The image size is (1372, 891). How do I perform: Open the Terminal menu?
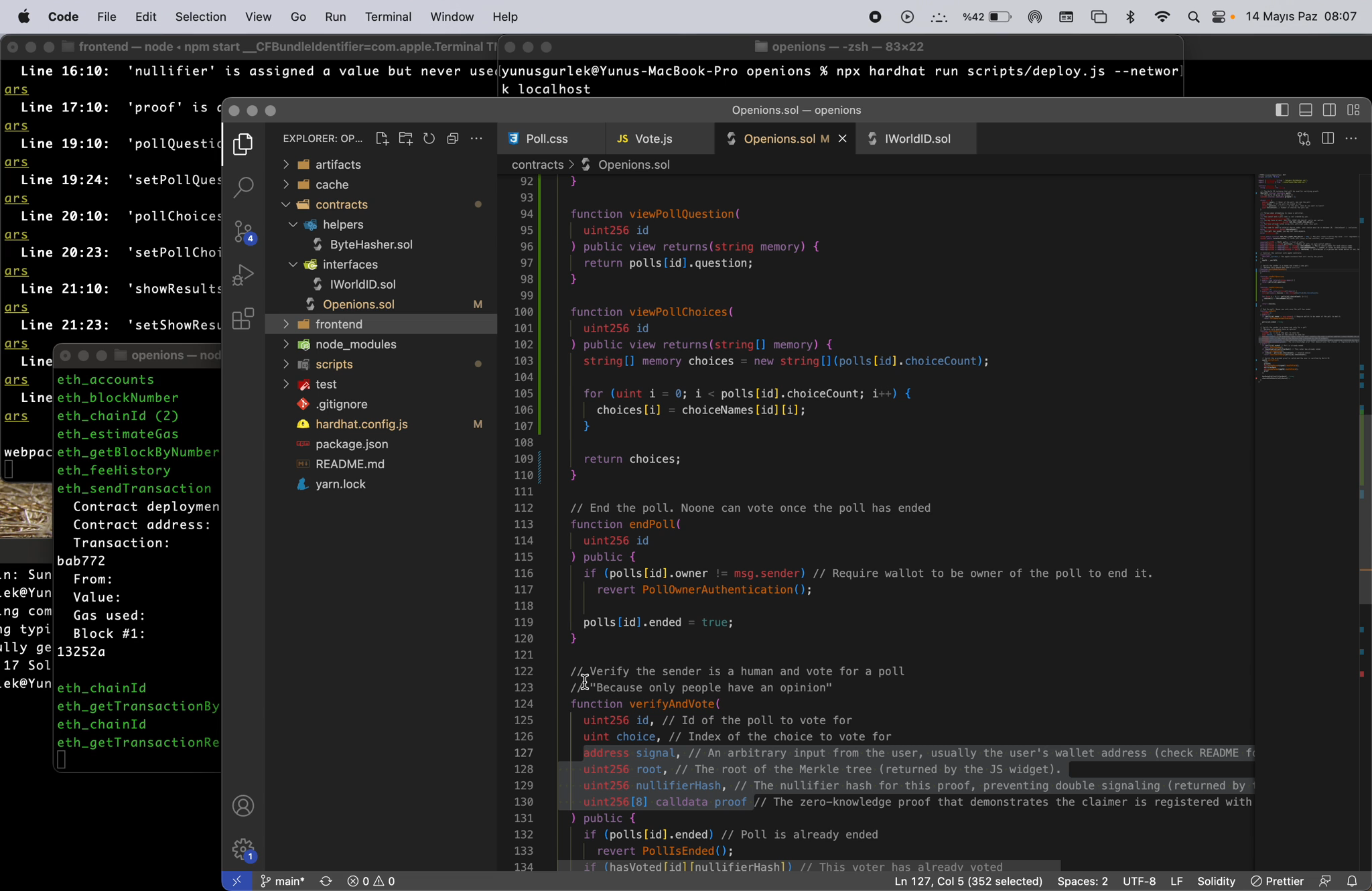pyautogui.click(x=388, y=17)
